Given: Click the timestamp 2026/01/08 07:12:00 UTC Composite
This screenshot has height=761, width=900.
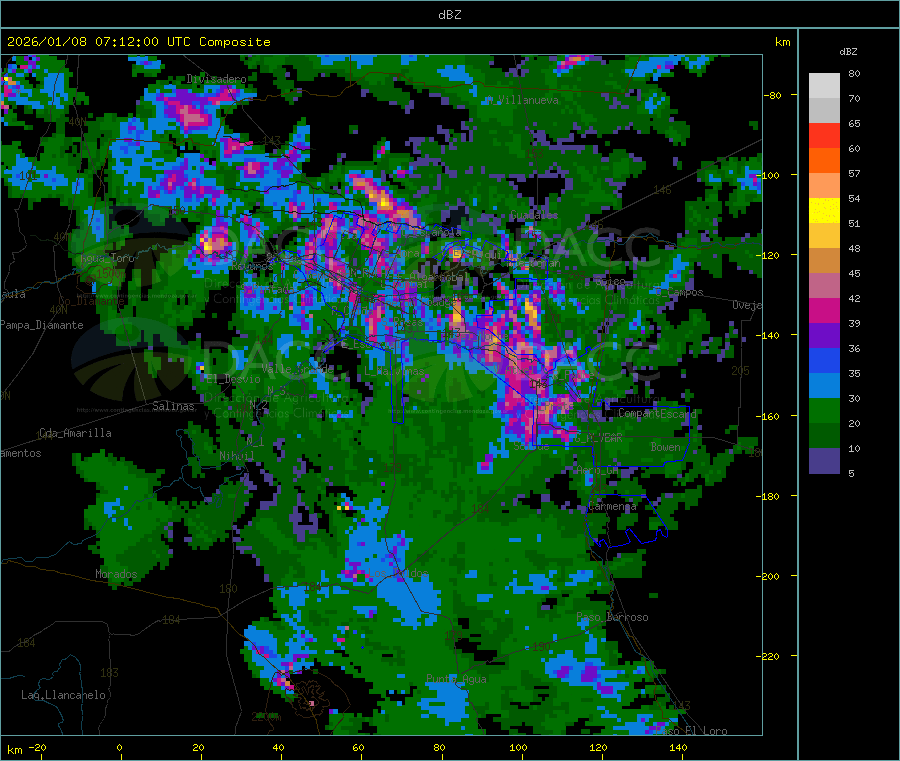Looking at the screenshot, I should coord(138,42).
